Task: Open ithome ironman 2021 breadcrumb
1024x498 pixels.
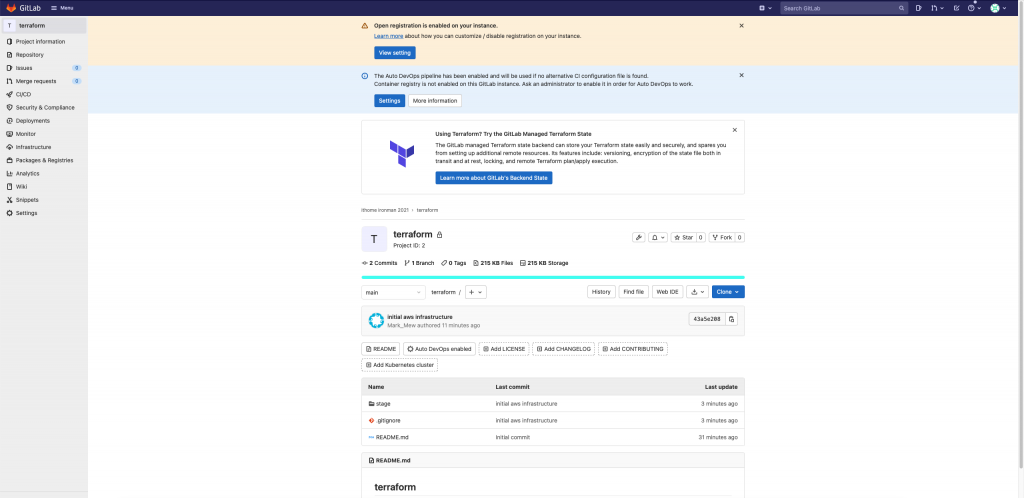Action: pyautogui.click(x=385, y=210)
